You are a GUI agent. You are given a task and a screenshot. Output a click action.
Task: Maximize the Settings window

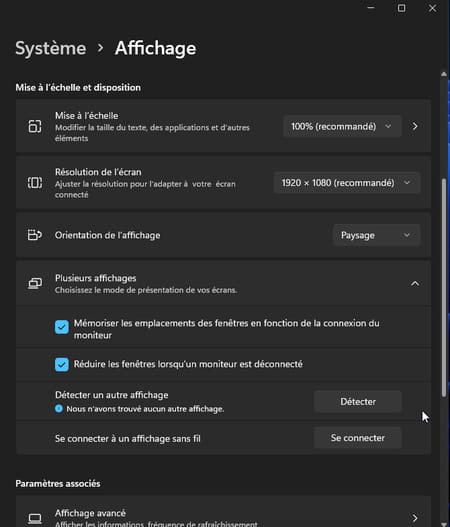pyautogui.click(x=401, y=8)
